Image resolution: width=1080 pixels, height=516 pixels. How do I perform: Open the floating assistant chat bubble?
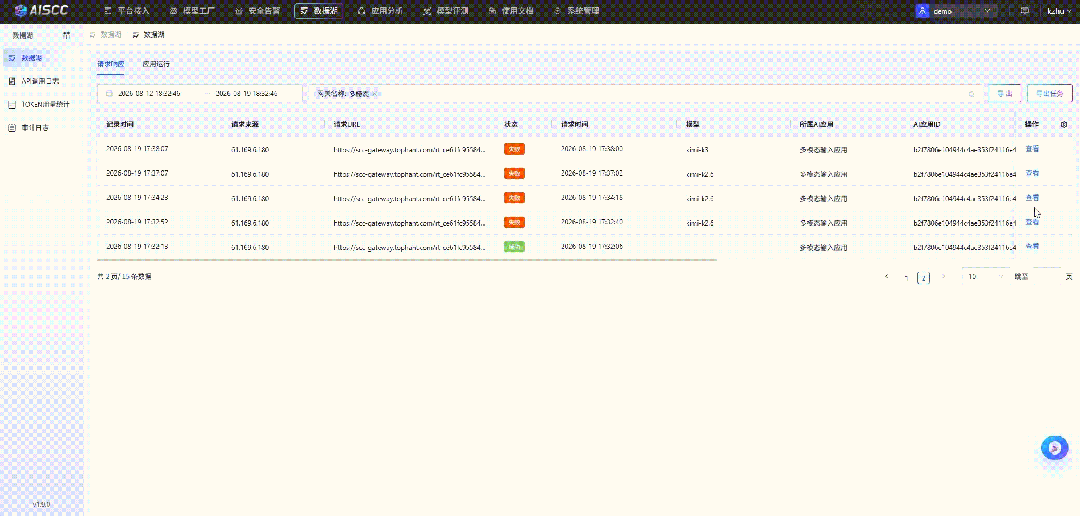pos(1055,448)
